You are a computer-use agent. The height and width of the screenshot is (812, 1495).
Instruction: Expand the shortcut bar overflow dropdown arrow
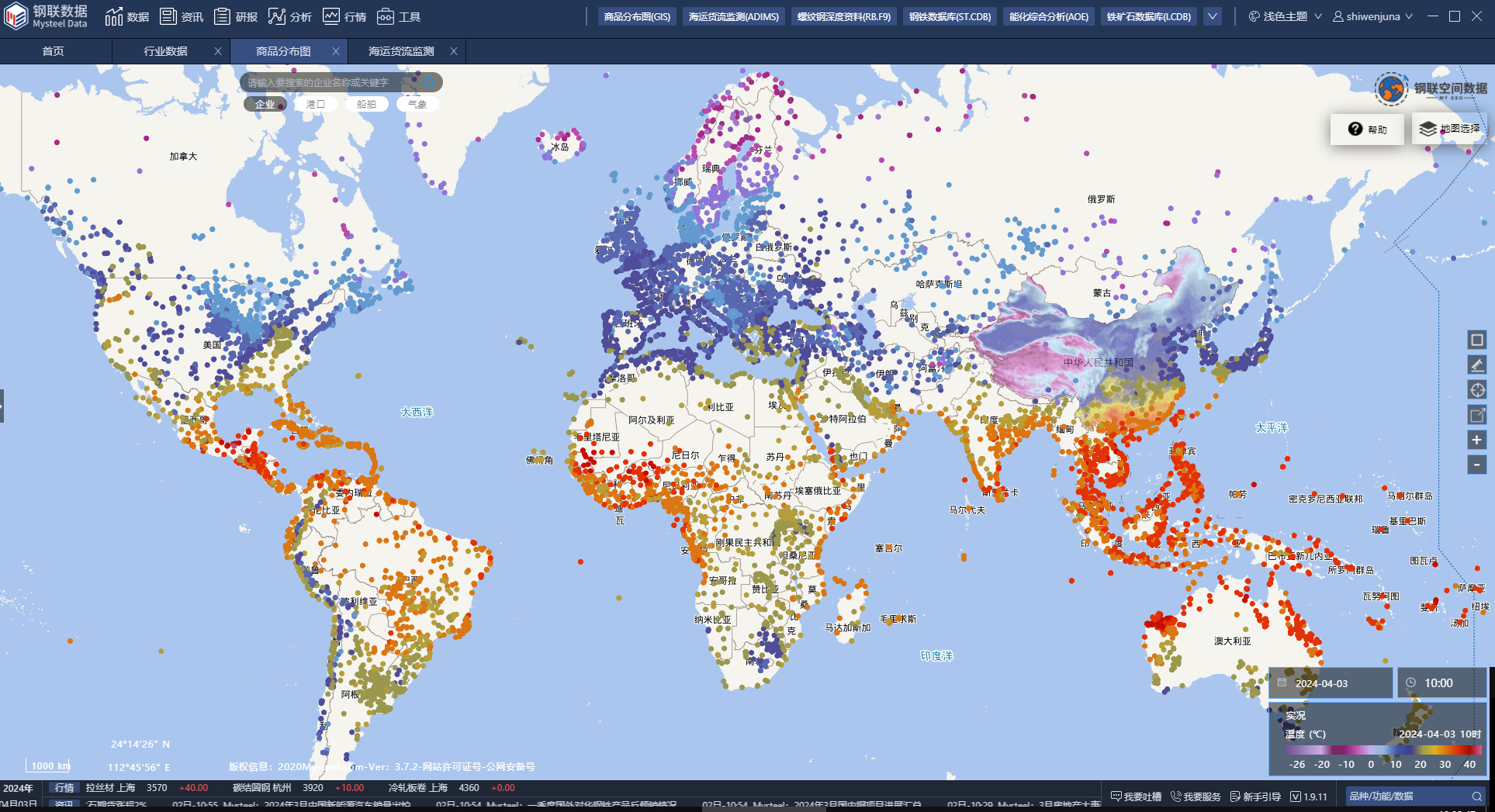(1212, 16)
